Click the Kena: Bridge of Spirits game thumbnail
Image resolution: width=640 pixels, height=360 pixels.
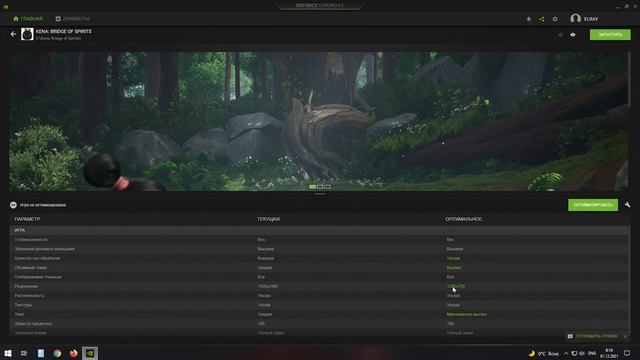pyautogui.click(x=27, y=34)
